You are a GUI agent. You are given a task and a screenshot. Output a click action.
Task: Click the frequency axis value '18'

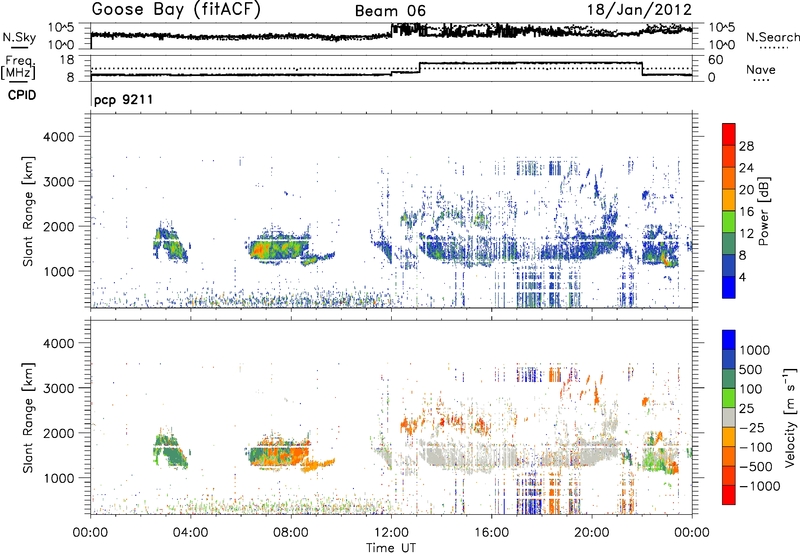point(67,60)
